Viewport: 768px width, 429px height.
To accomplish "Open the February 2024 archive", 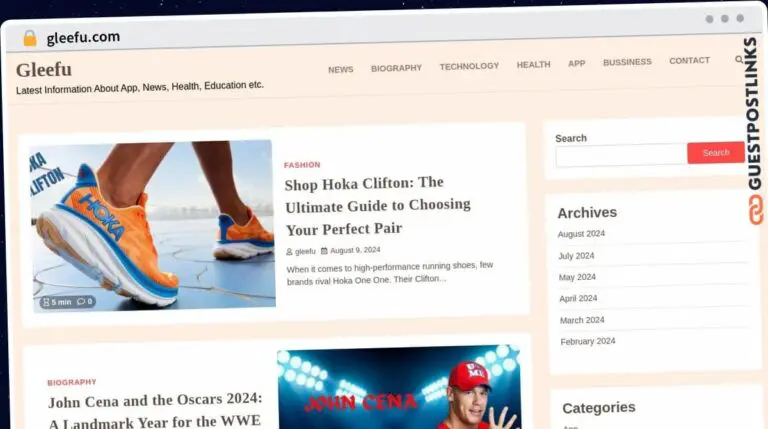I will (588, 341).
